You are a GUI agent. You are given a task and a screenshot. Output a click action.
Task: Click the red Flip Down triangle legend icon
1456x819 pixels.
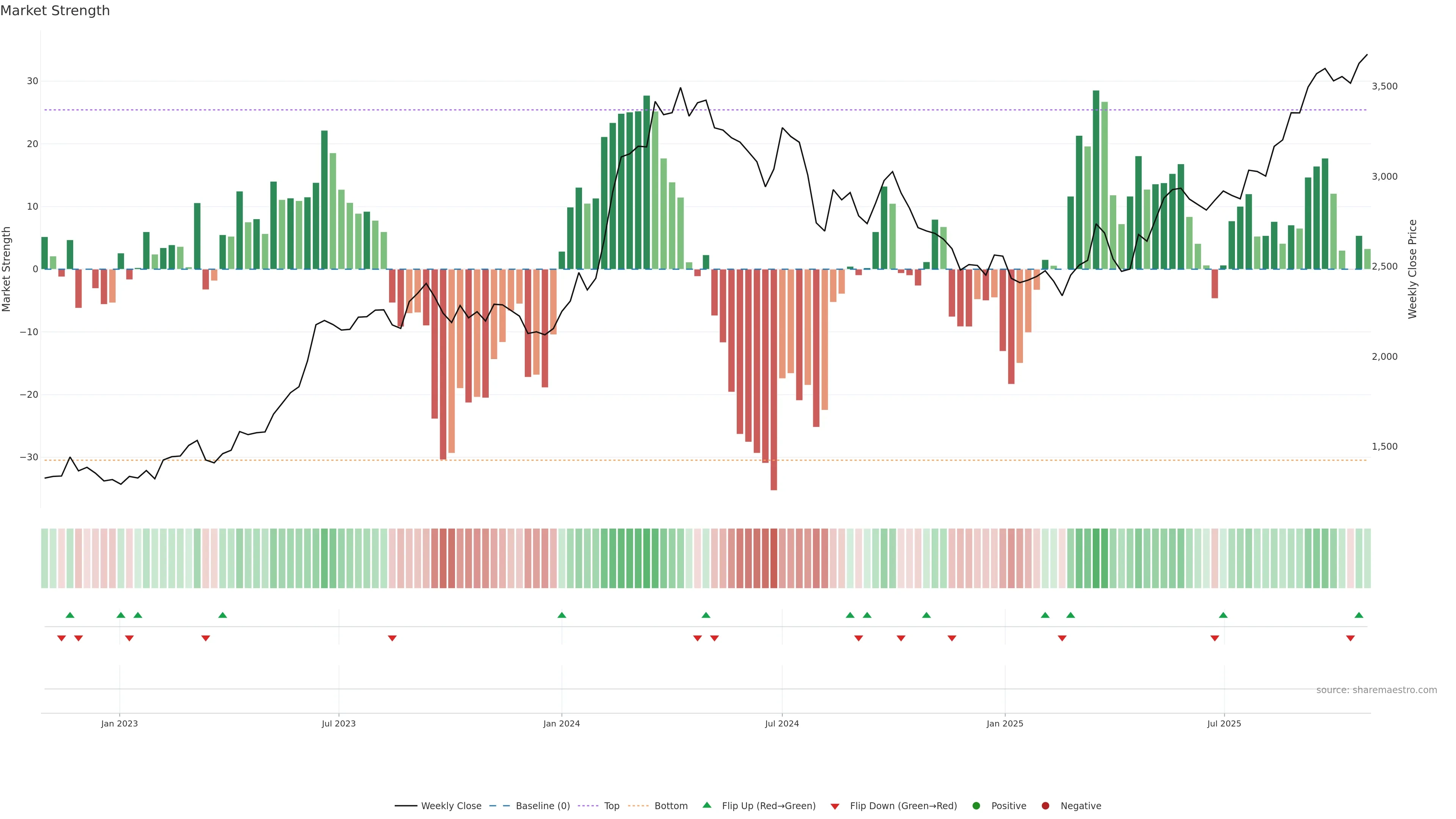point(835,806)
